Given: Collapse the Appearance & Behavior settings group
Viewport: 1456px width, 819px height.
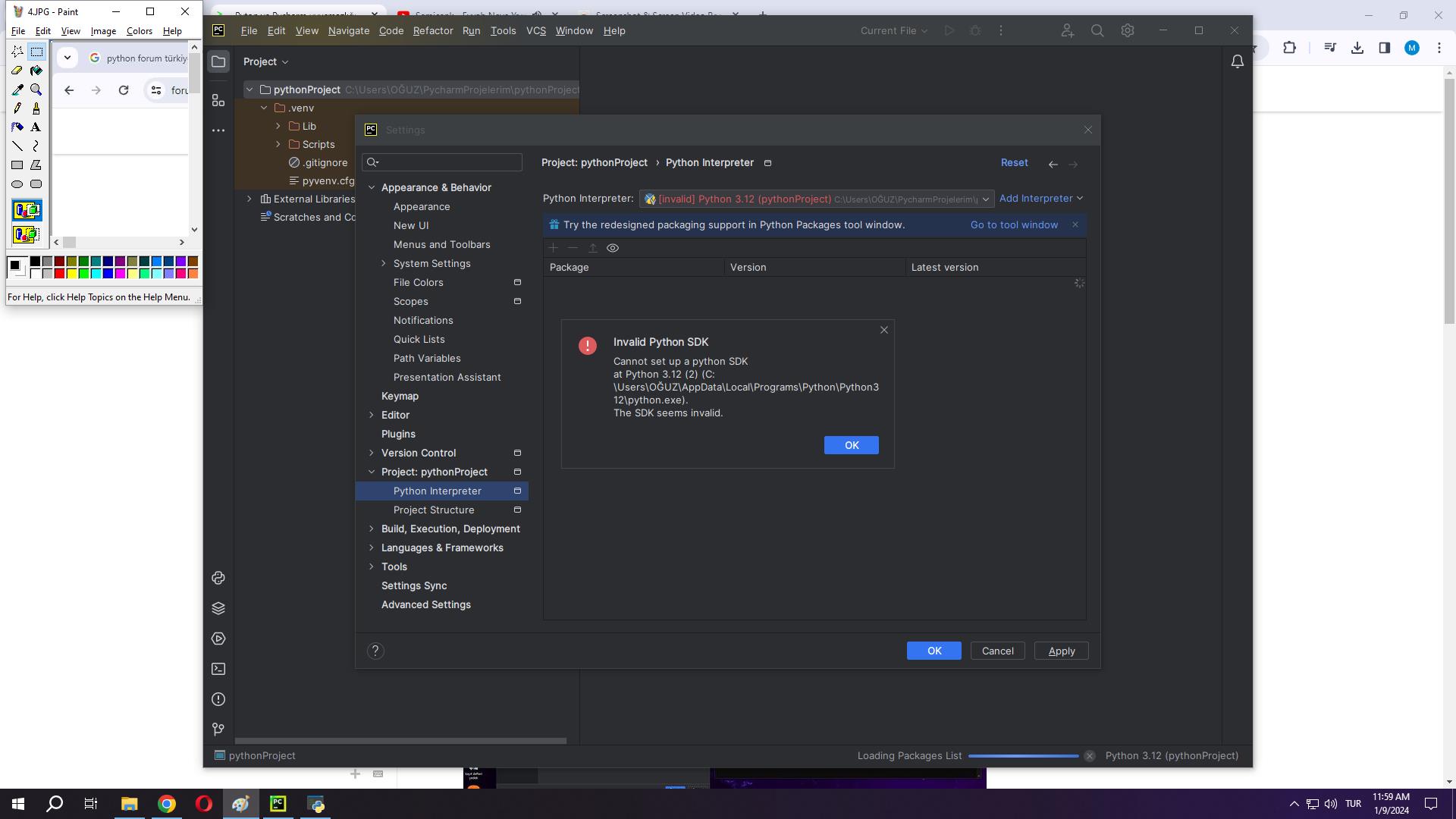Looking at the screenshot, I should pyautogui.click(x=372, y=187).
